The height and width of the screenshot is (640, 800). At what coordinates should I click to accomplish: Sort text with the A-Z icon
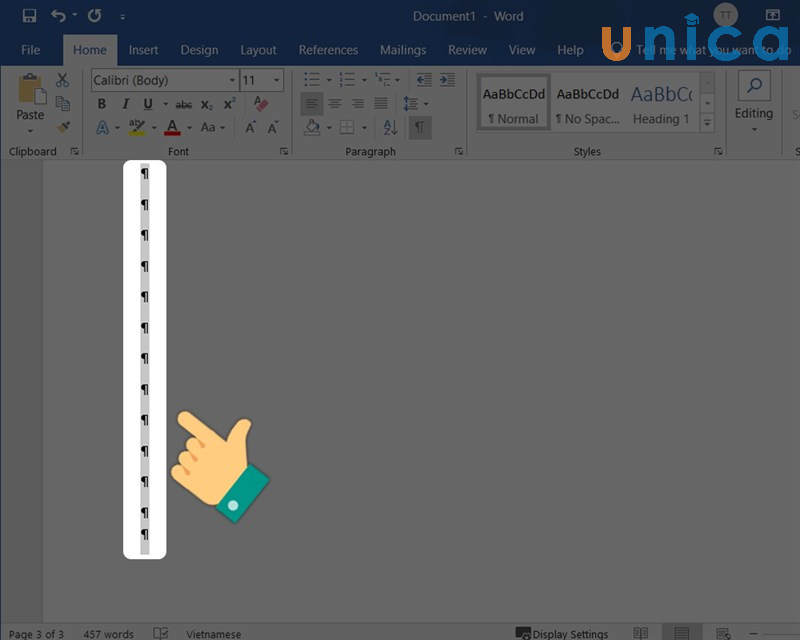point(390,128)
